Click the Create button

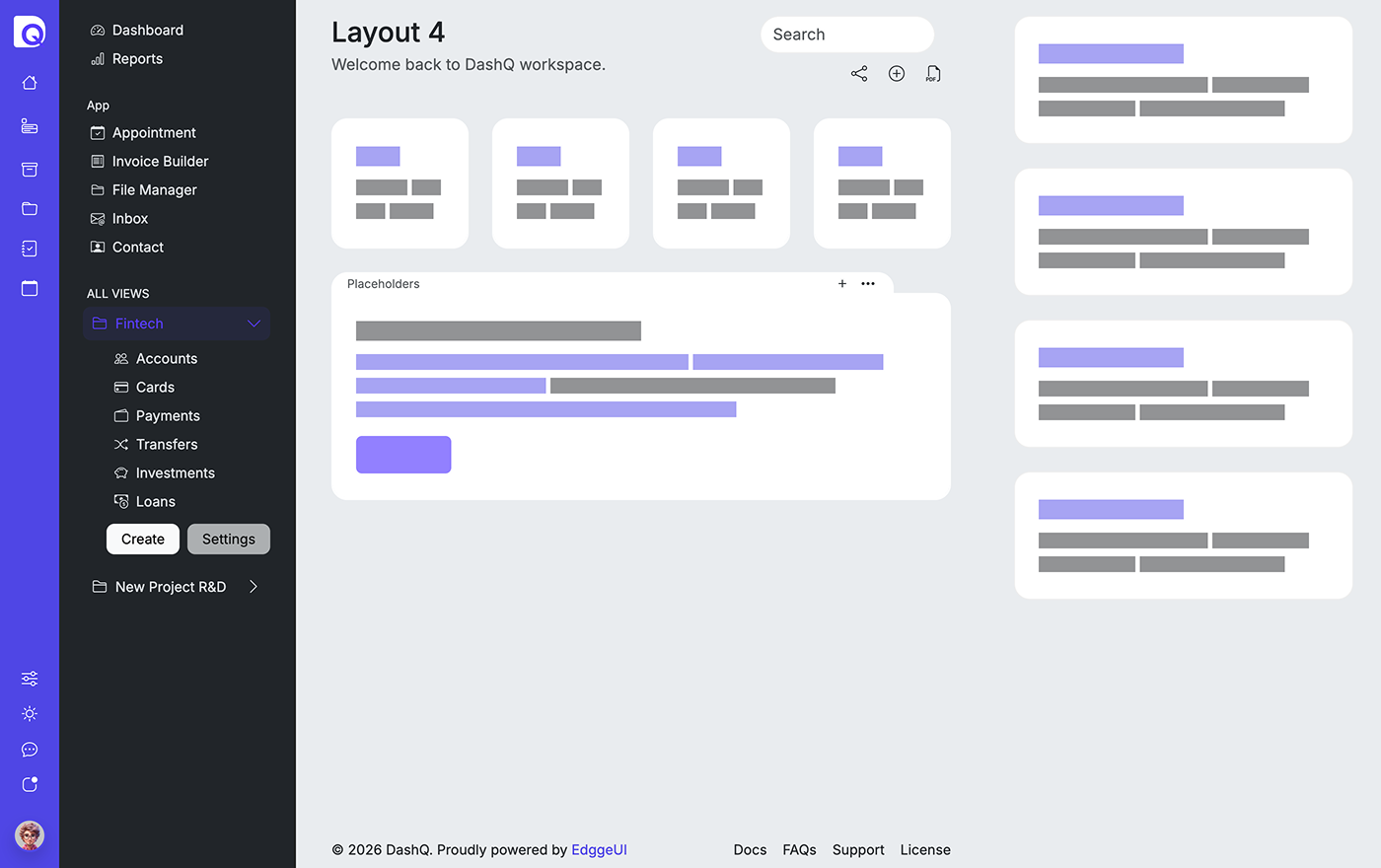coord(142,539)
